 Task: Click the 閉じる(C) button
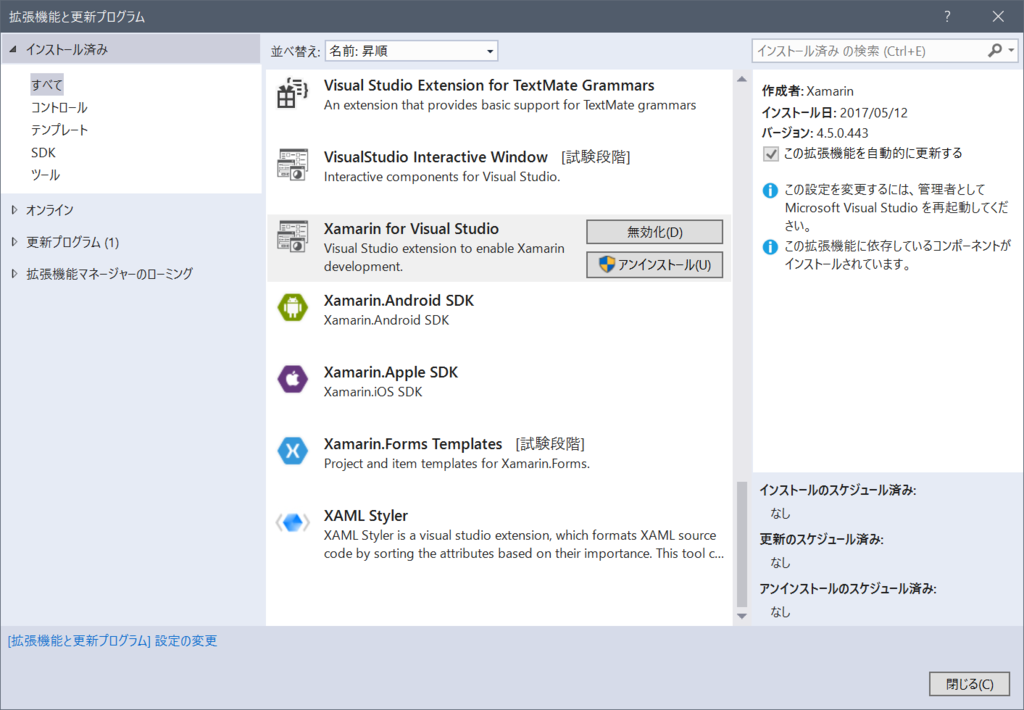pyautogui.click(x=969, y=684)
